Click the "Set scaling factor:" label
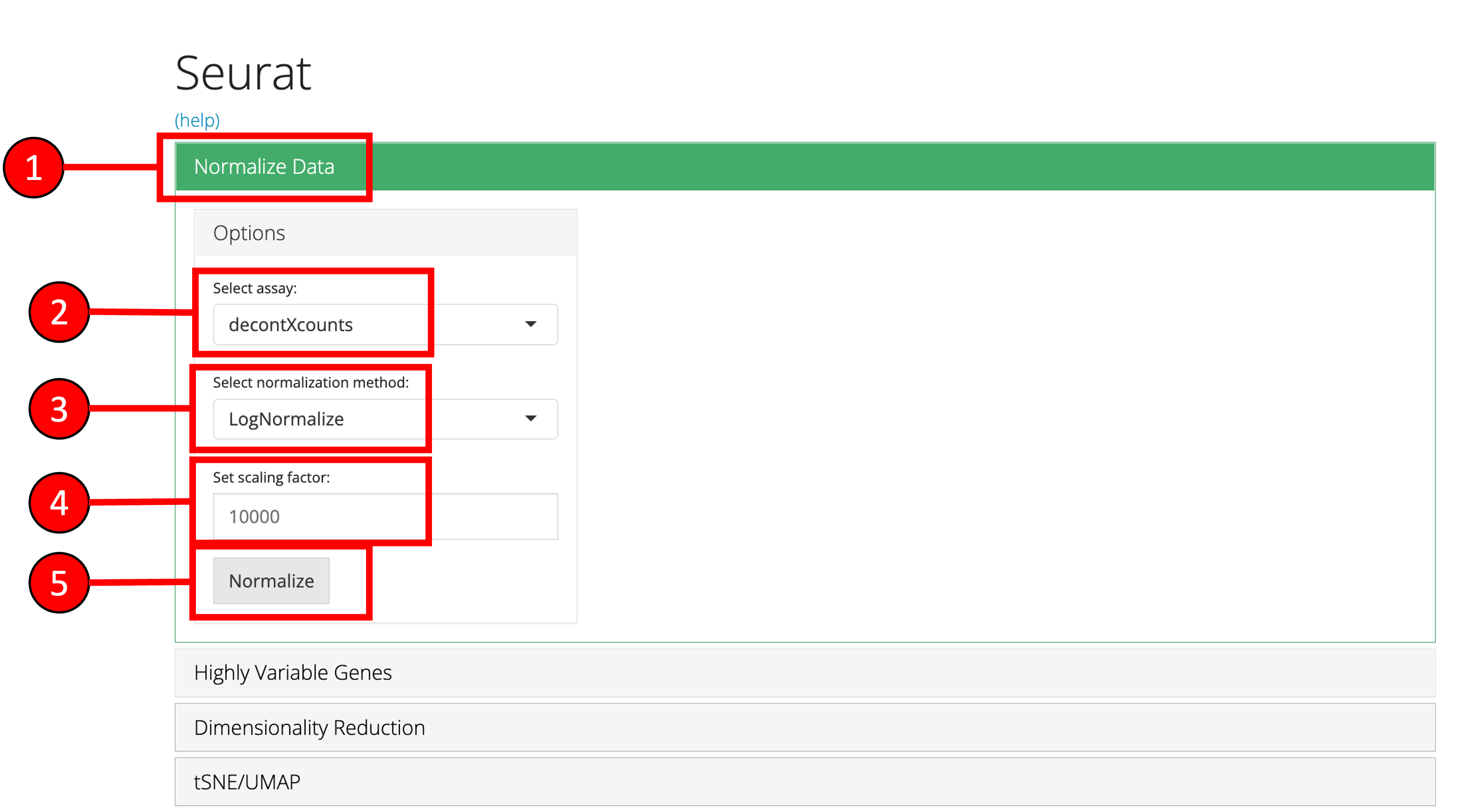 [271, 477]
